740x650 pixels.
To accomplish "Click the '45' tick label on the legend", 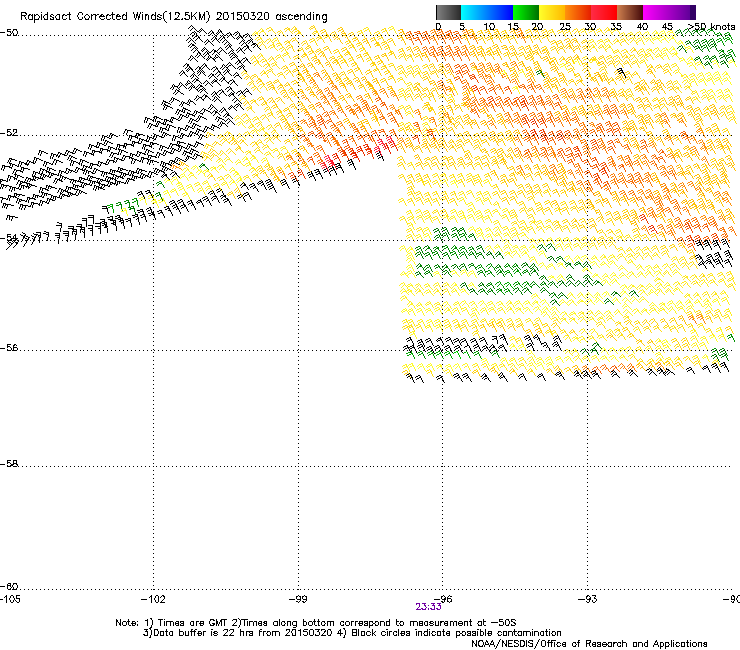I will point(667,27).
